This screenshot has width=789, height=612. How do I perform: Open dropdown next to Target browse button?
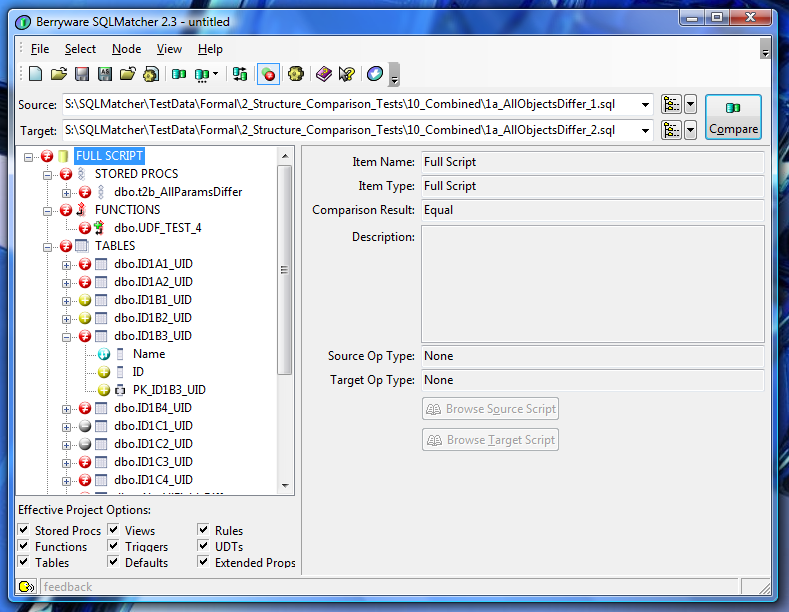pyautogui.click(x=690, y=130)
